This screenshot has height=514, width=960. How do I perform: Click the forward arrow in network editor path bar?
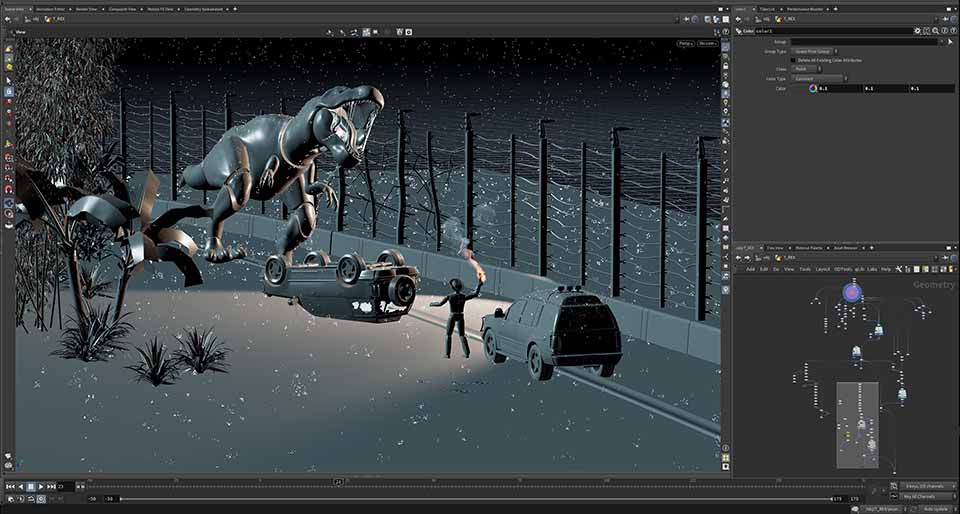click(x=749, y=258)
